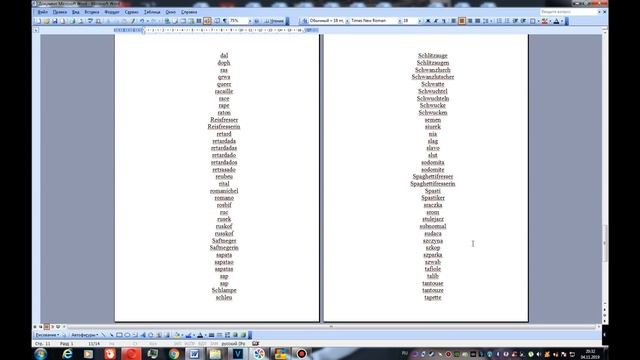Toggle italic formatting
The height and width of the screenshot is (360, 640).
[x=436, y=21]
